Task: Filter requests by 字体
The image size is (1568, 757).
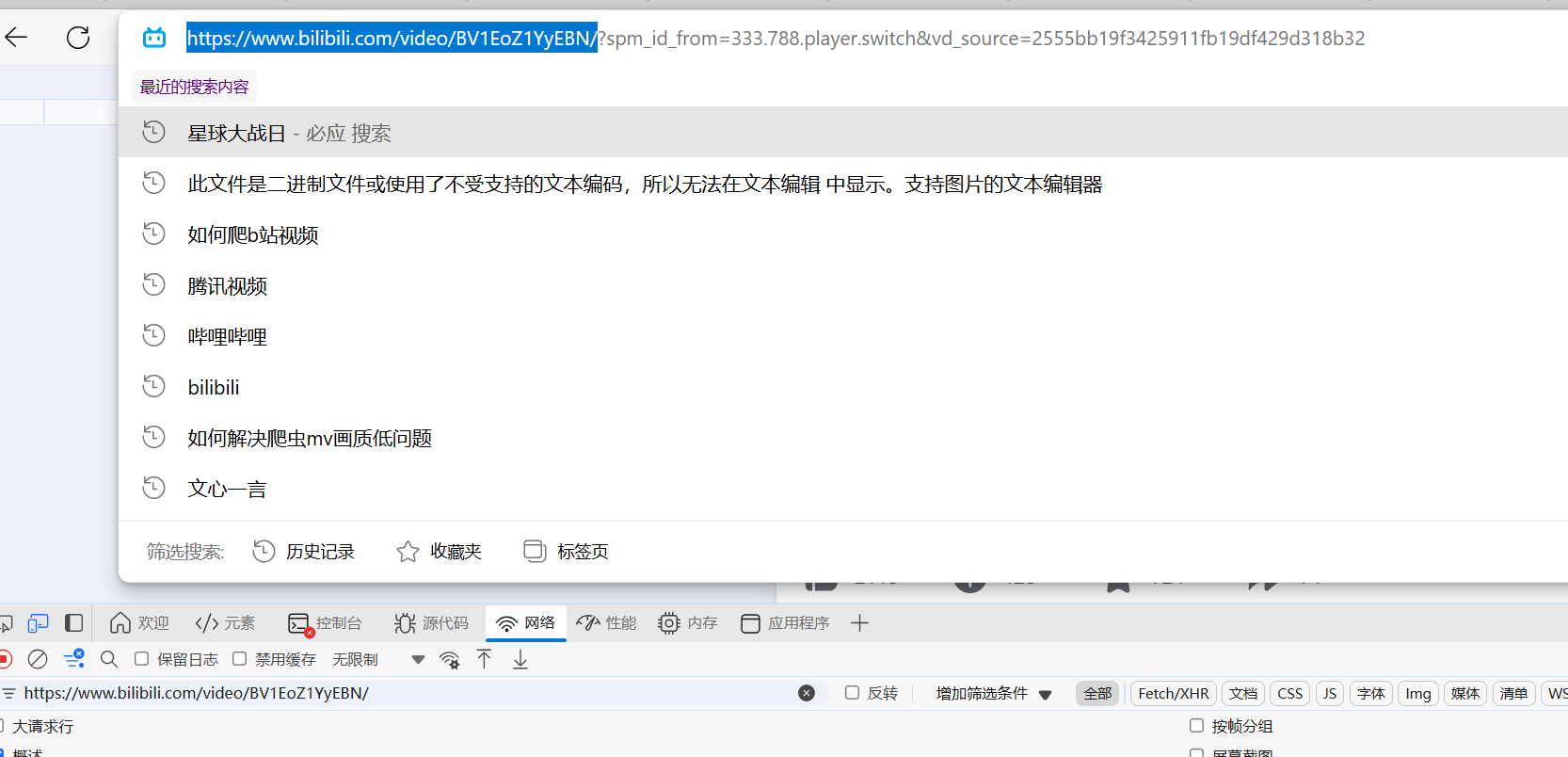Action: [x=1371, y=694]
